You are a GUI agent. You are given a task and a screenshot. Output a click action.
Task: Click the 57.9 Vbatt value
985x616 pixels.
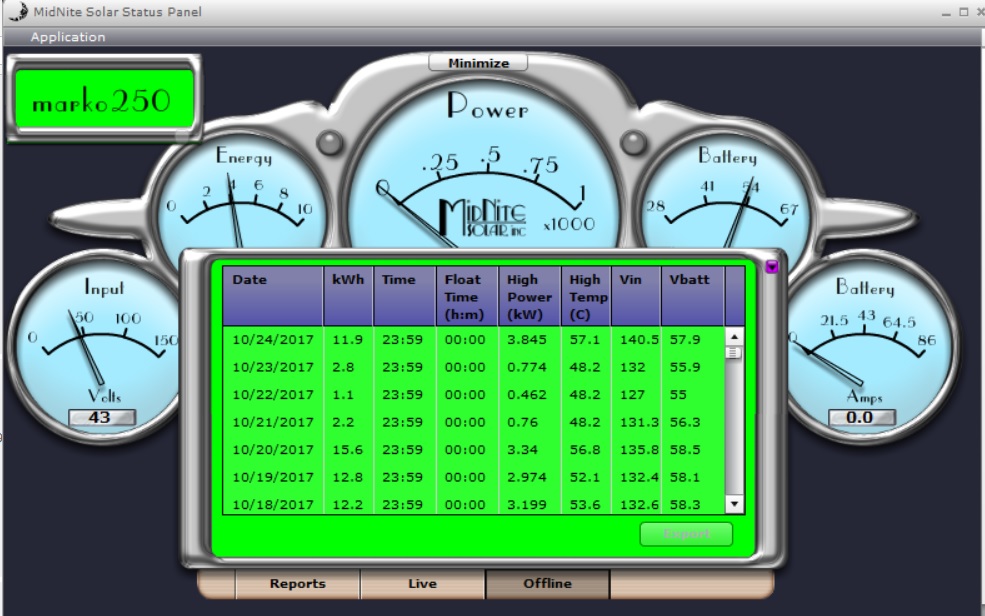(684, 340)
